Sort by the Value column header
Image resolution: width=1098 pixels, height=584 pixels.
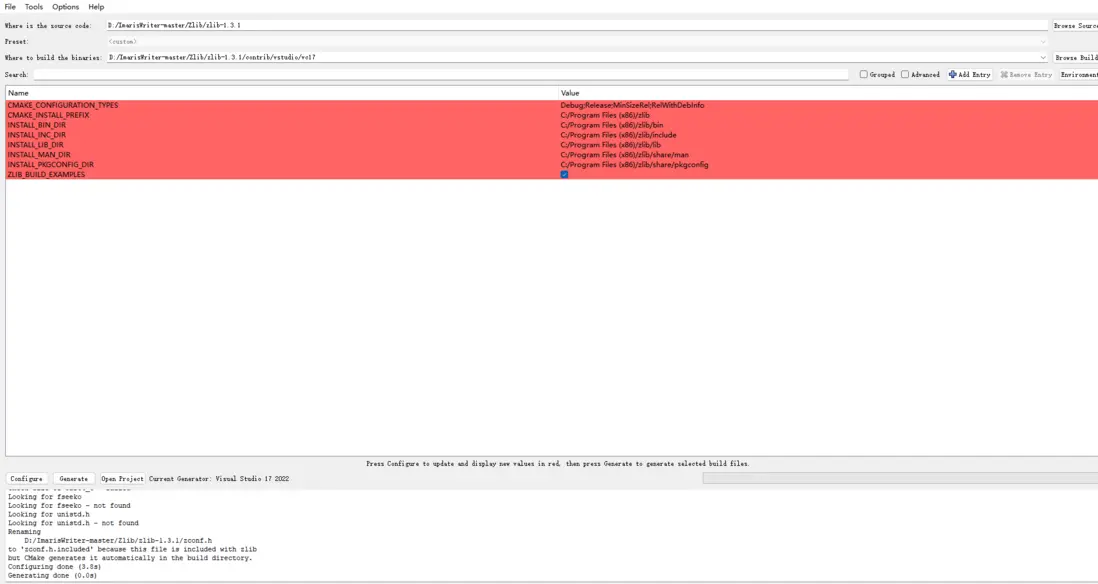coord(828,93)
